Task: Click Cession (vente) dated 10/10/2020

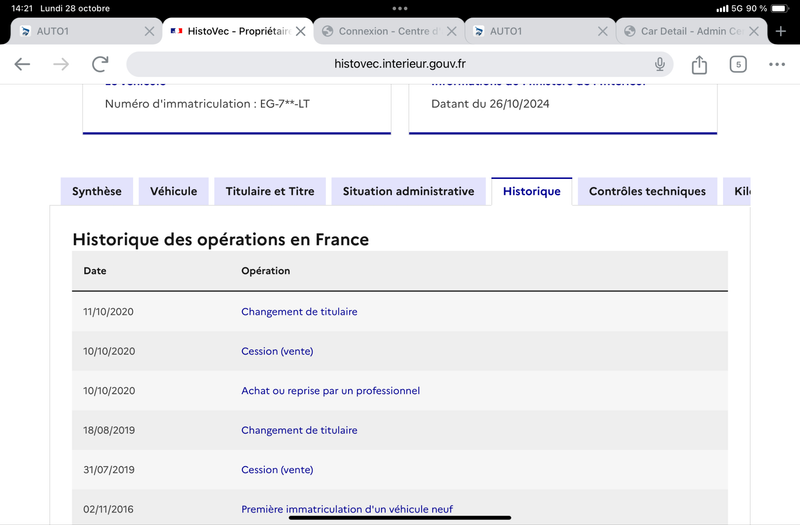Action: pos(277,351)
